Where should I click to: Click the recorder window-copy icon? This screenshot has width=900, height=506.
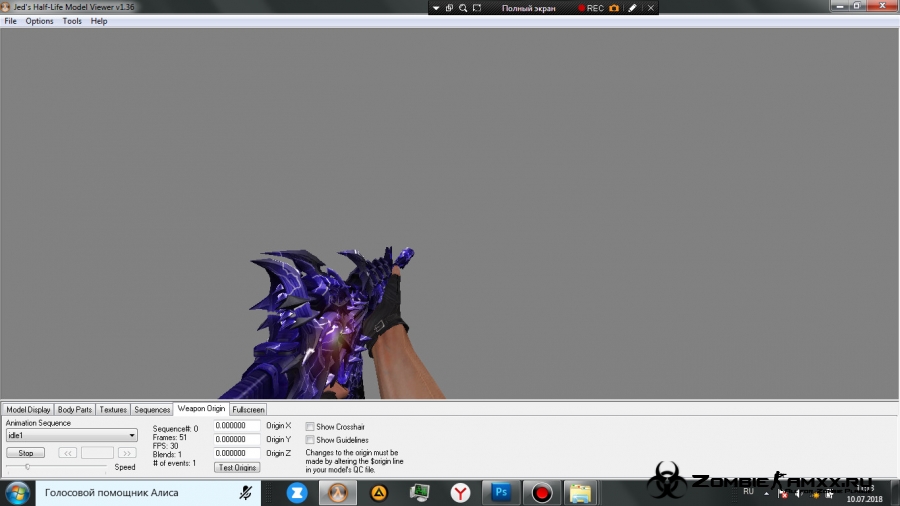(x=449, y=8)
